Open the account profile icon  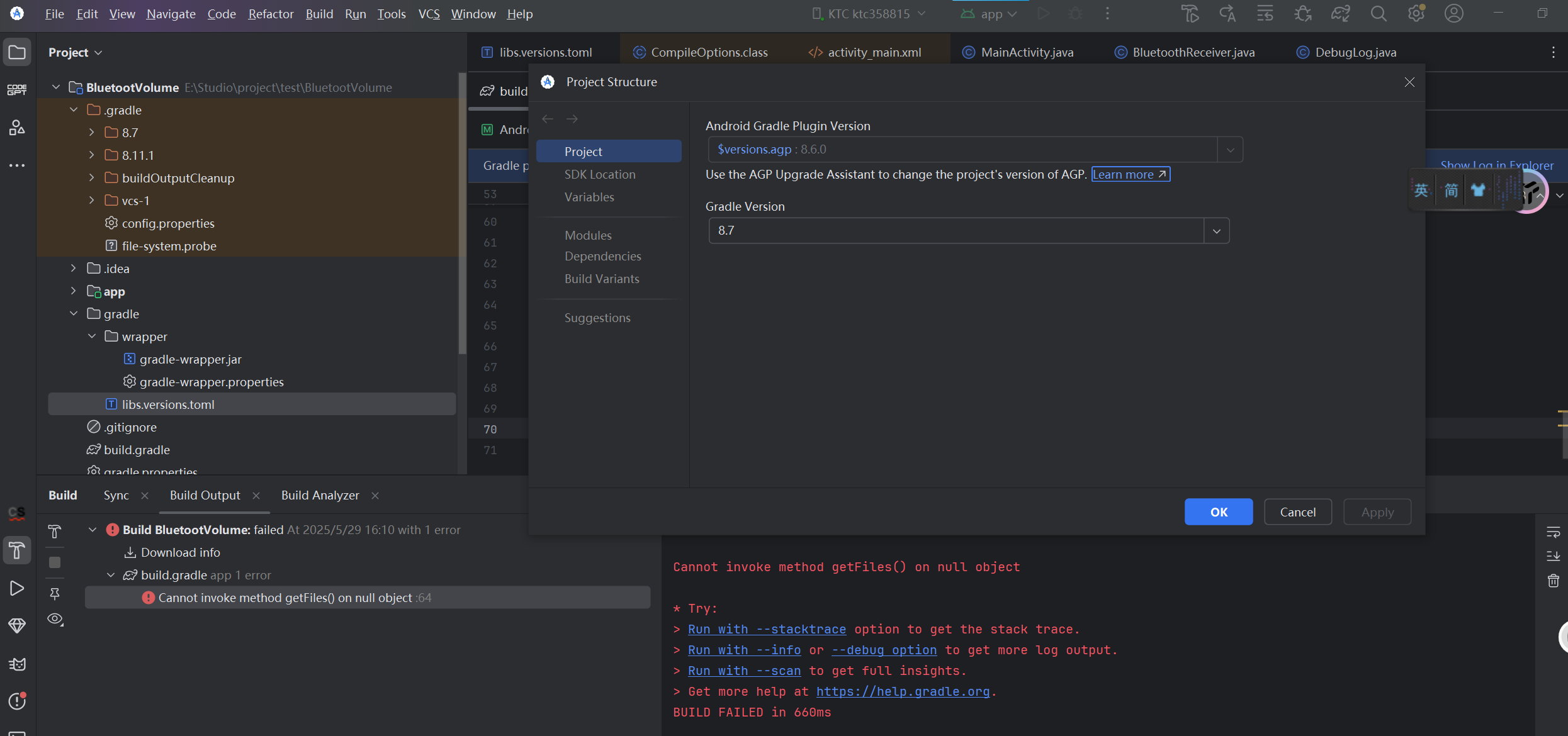pyautogui.click(x=1454, y=13)
